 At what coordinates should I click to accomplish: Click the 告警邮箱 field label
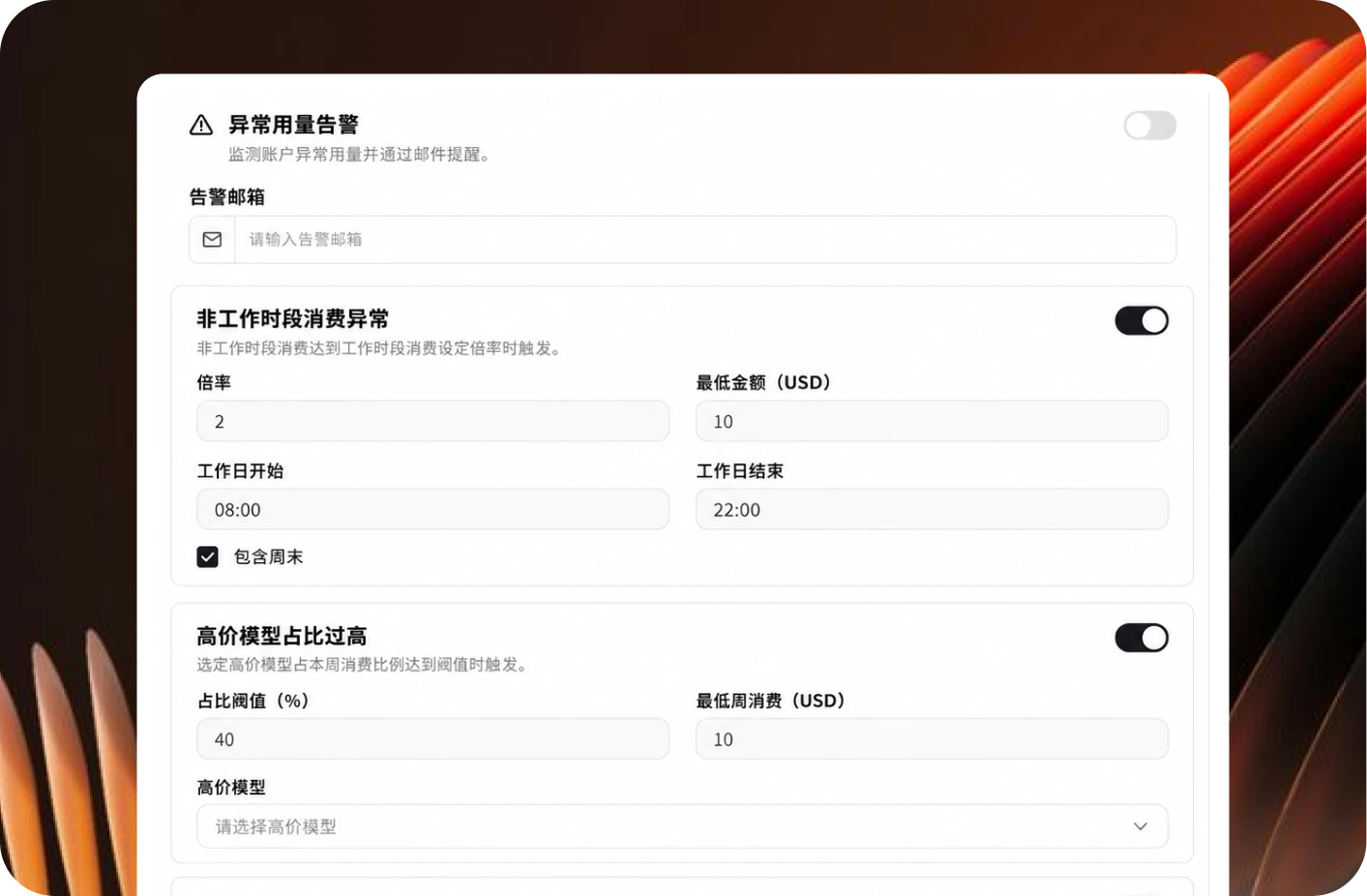(x=226, y=196)
